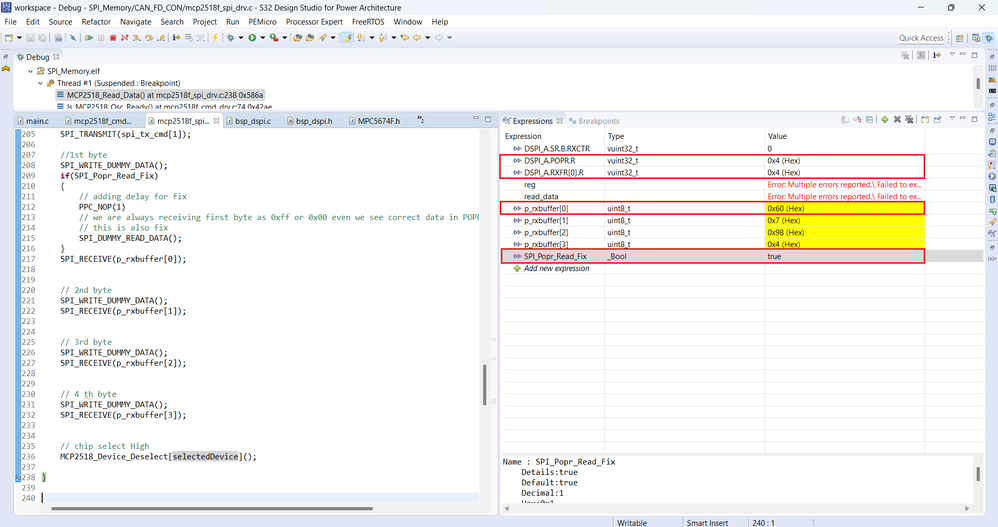Switch to the MPC5674F.h editor tab

click(x=375, y=121)
